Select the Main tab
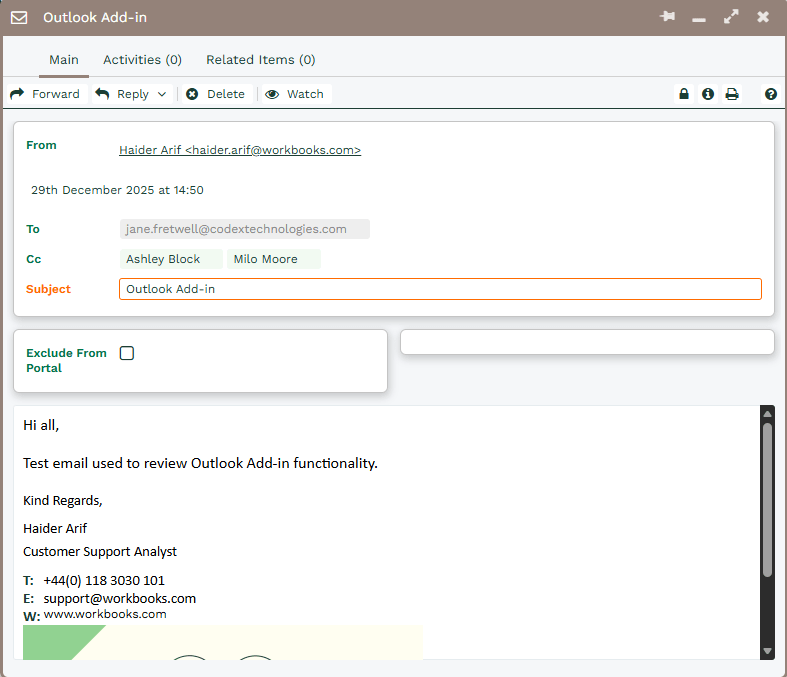Image resolution: width=787 pixels, height=677 pixels. click(64, 60)
